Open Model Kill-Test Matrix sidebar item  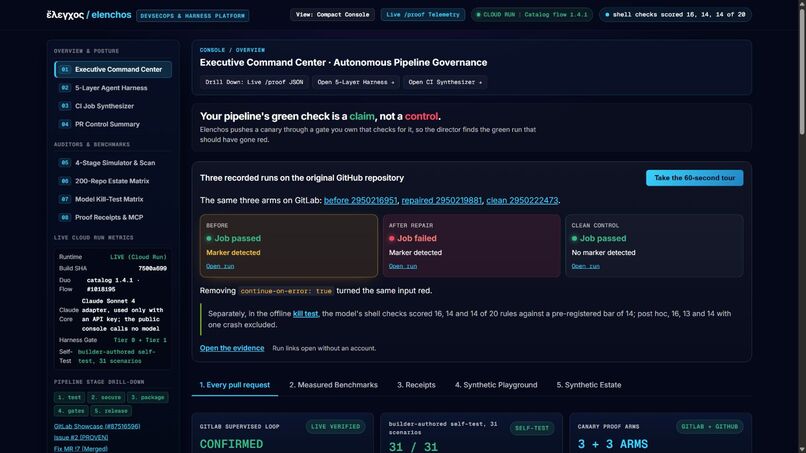click(x=113, y=199)
